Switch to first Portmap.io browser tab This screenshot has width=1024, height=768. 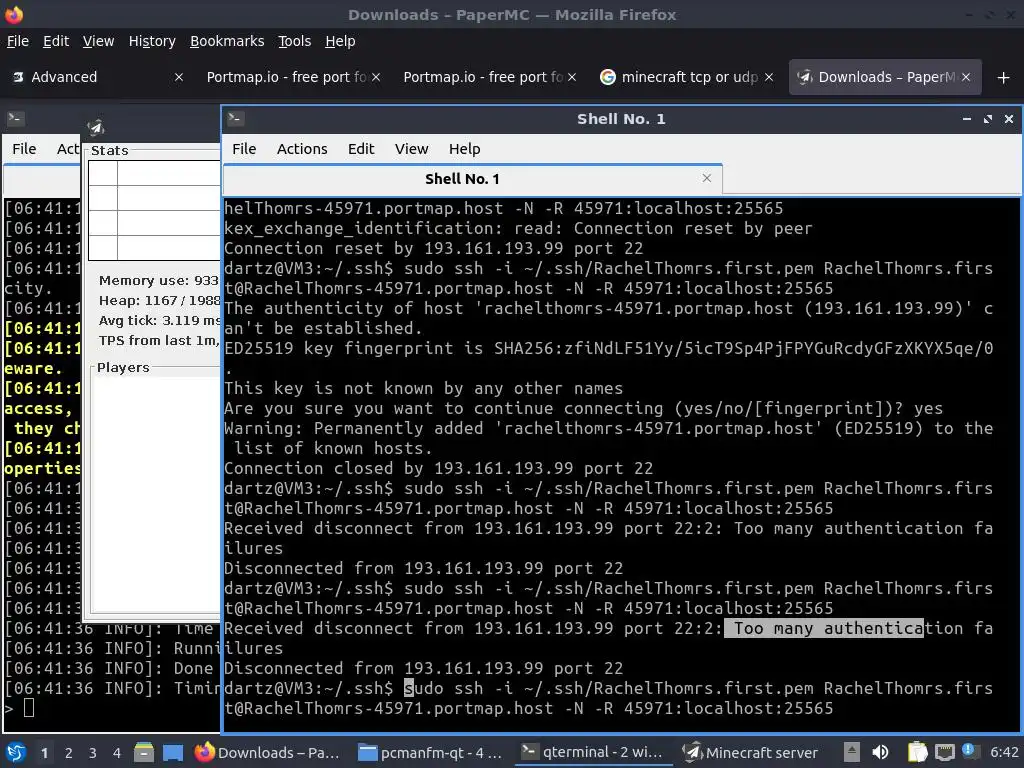click(293, 77)
